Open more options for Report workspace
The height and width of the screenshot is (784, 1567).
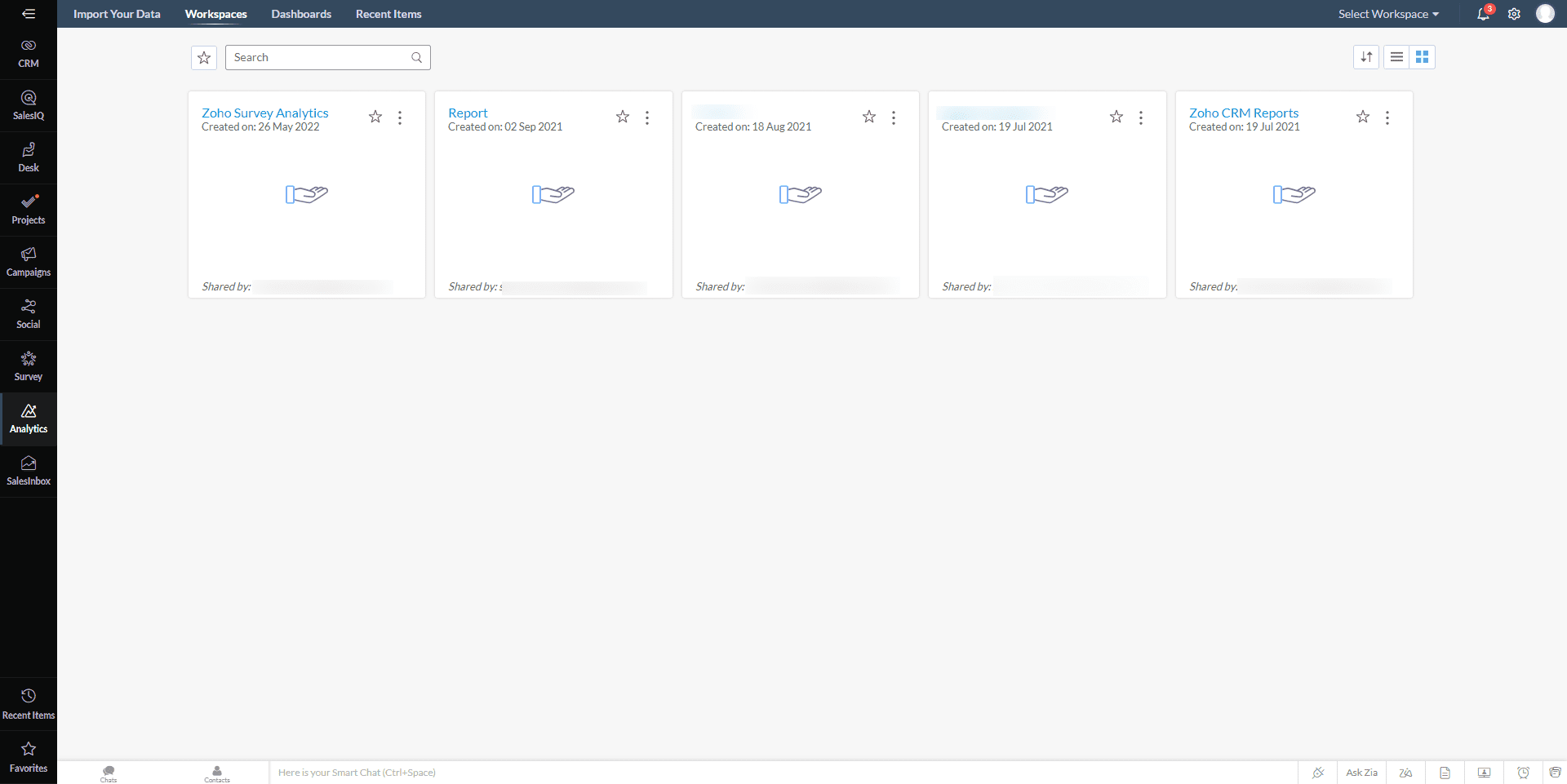647,117
